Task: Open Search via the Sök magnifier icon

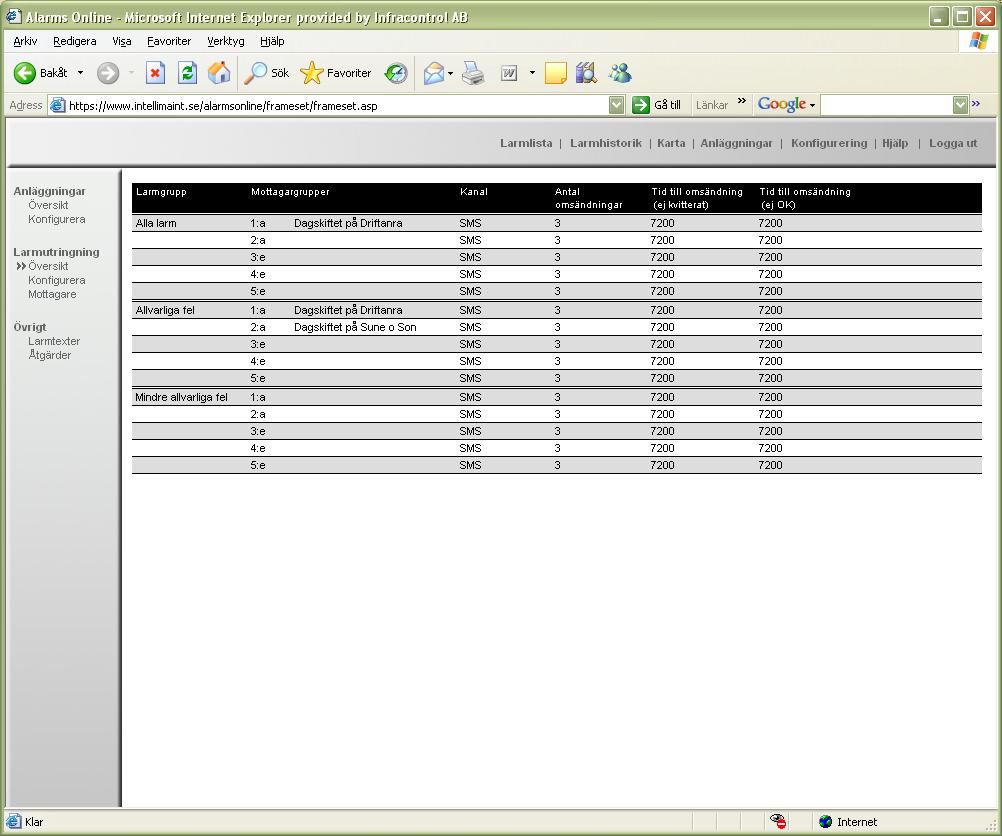Action: (256, 73)
